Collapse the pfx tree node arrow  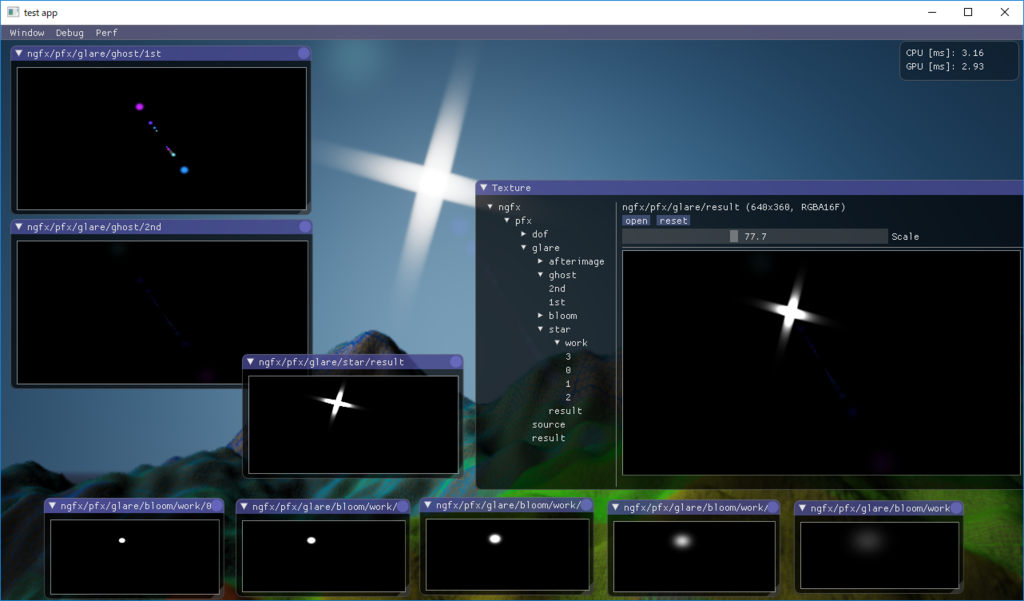(x=507, y=221)
